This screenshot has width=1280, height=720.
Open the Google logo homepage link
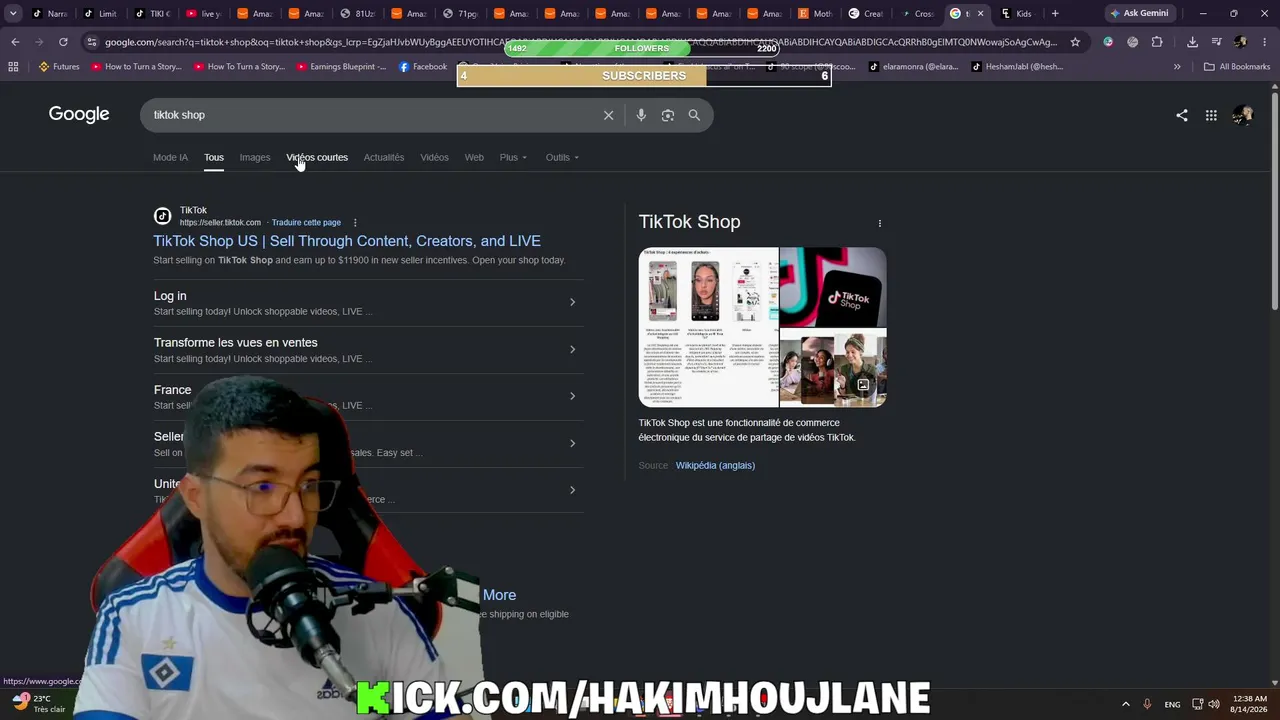(79, 114)
